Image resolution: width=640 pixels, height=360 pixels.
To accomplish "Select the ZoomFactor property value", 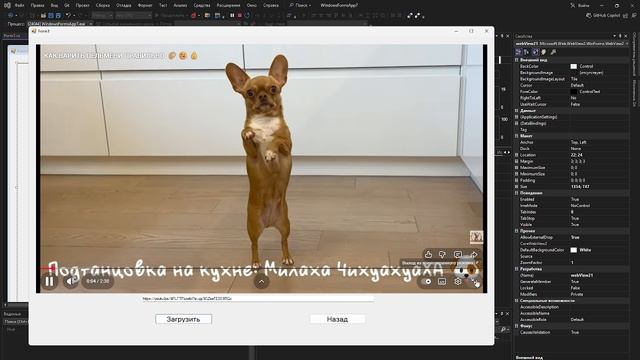I will [599, 262].
